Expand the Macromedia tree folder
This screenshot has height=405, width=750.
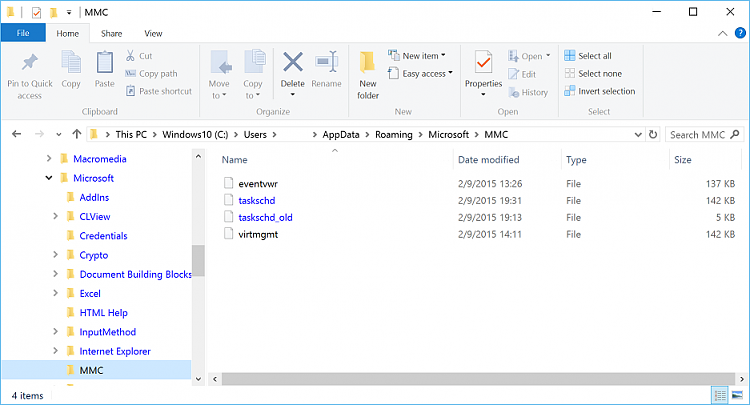(x=49, y=158)
